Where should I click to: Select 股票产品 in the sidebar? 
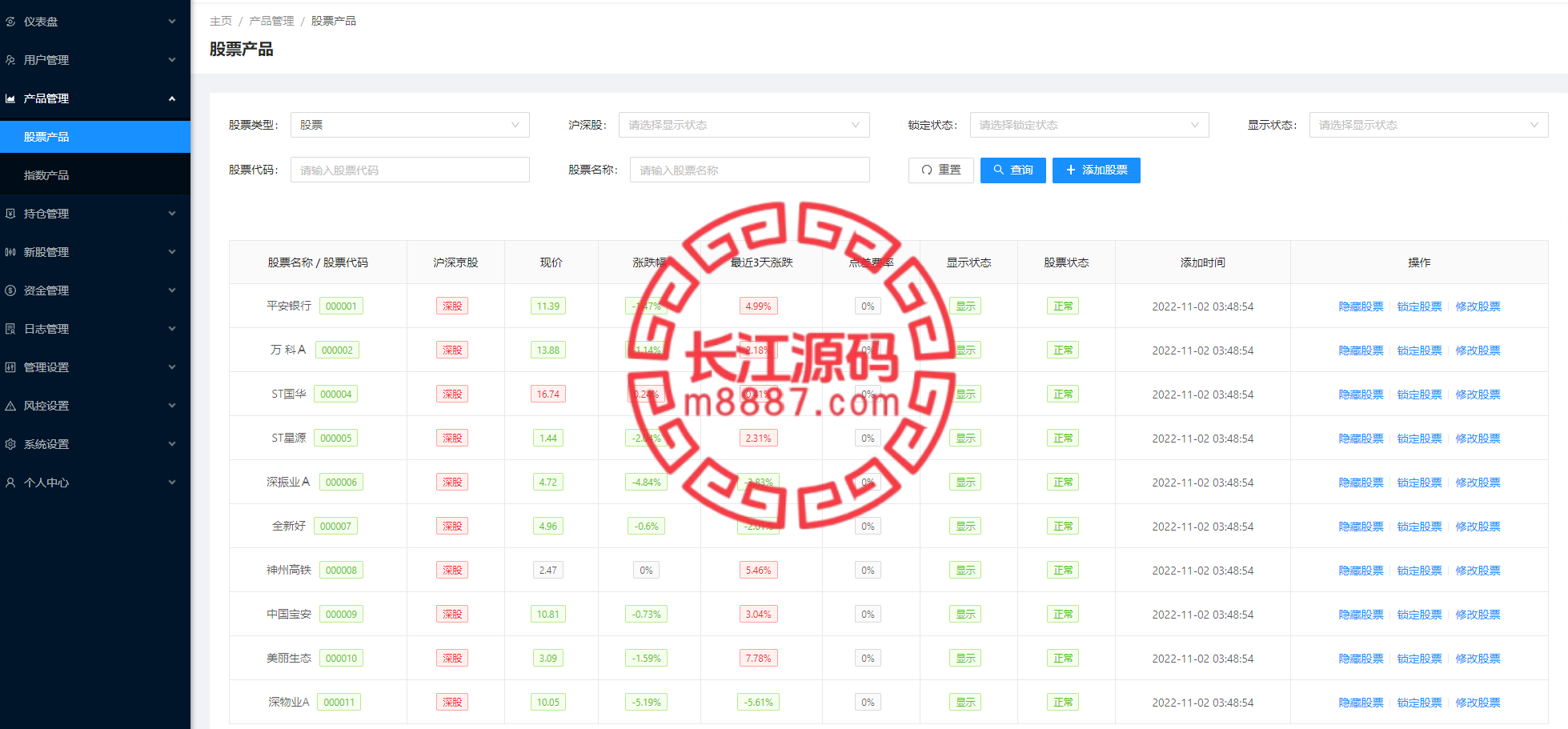coord(95,137)
